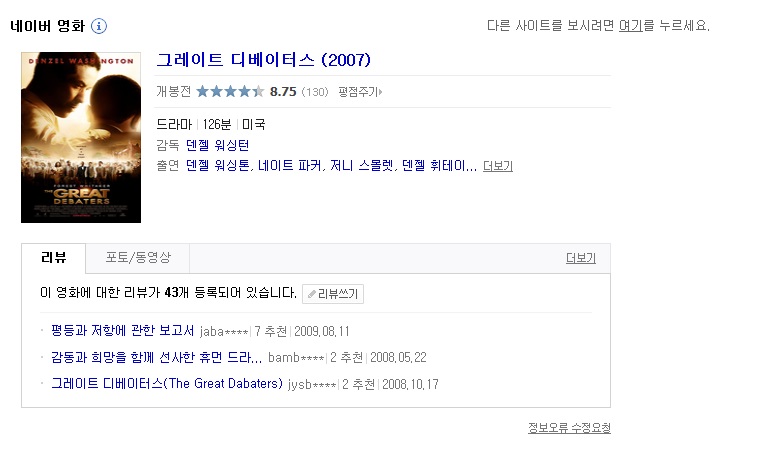Expand the cast list with 더보기
Viewport: 759px width, 450px height.
(x=498, y=166)
